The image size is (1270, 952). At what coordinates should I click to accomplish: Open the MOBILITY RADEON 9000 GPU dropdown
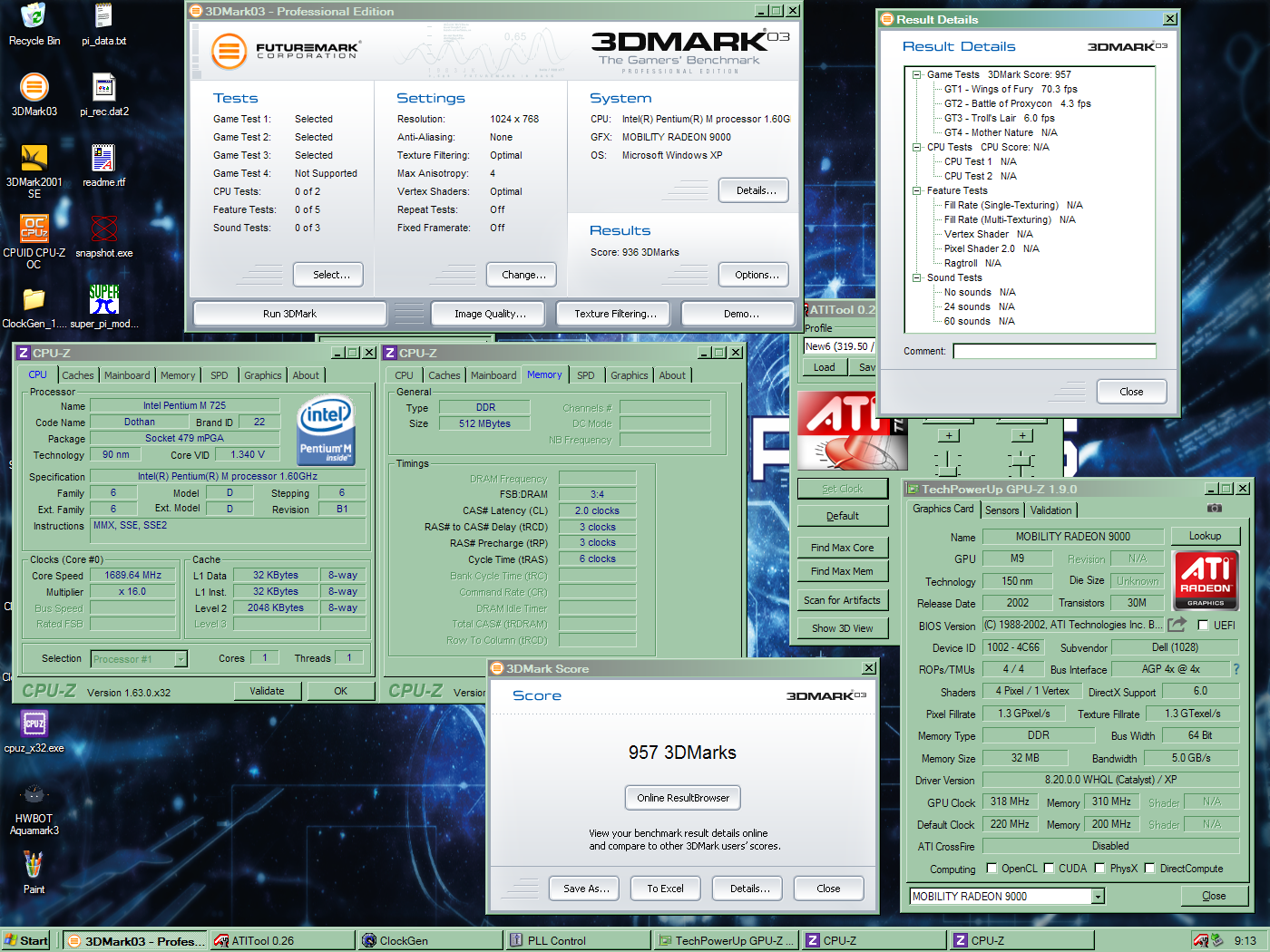(x=1098, y=897)
